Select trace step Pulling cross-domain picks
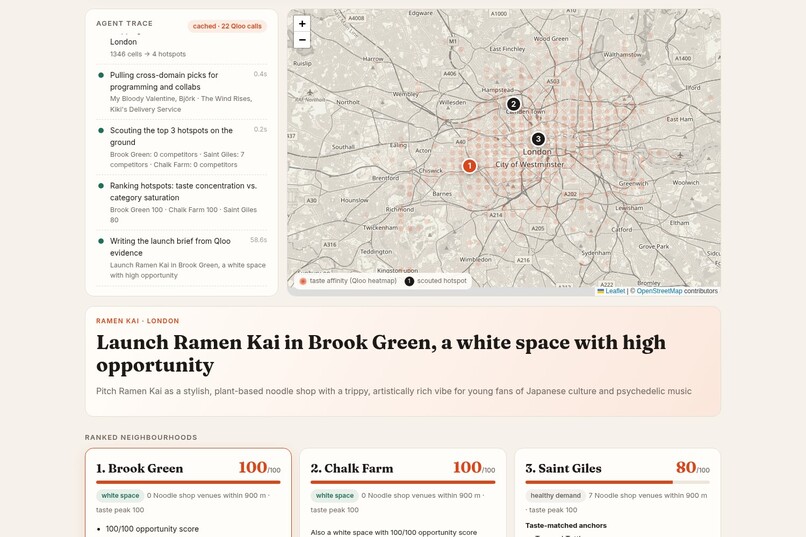This screenshot has height=537, width=806. pyautogui.click(x=182, y=92)
